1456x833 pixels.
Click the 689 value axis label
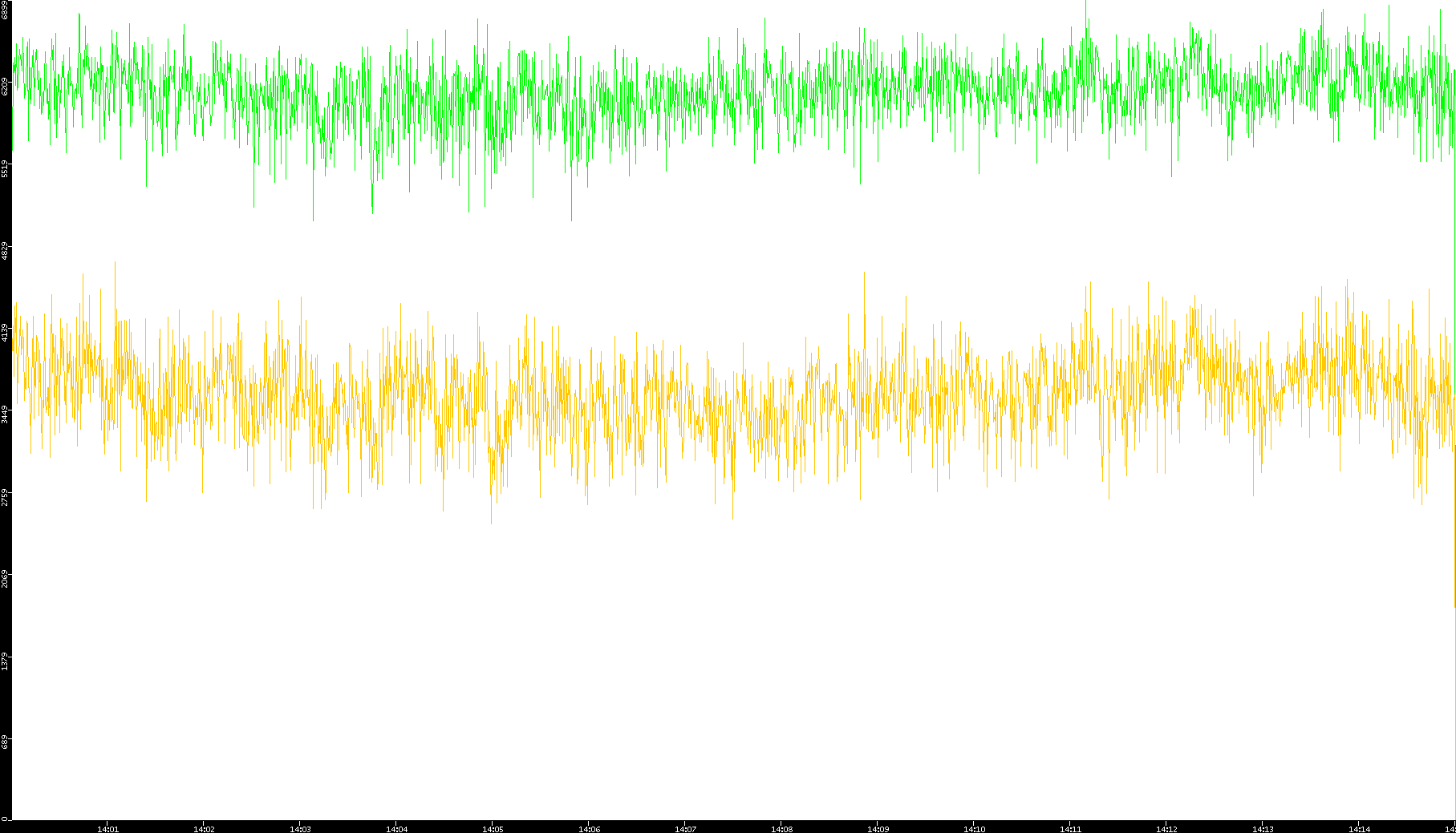click(x=5, y=742)
